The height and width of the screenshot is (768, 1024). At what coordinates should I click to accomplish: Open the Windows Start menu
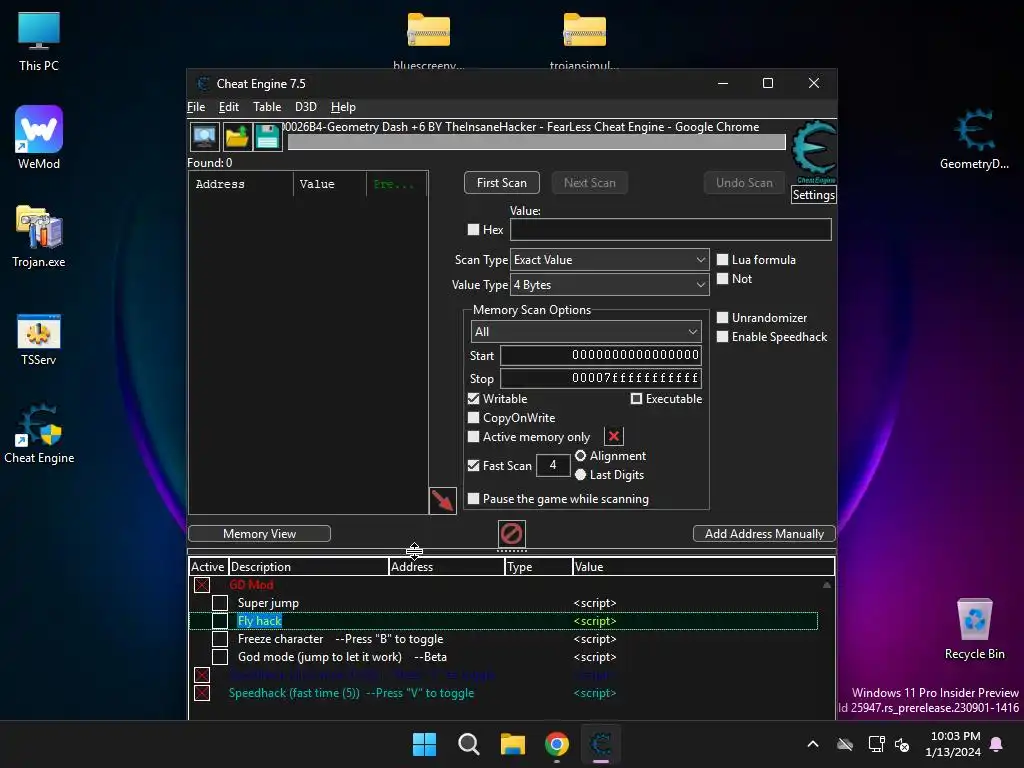coord(424,744)
